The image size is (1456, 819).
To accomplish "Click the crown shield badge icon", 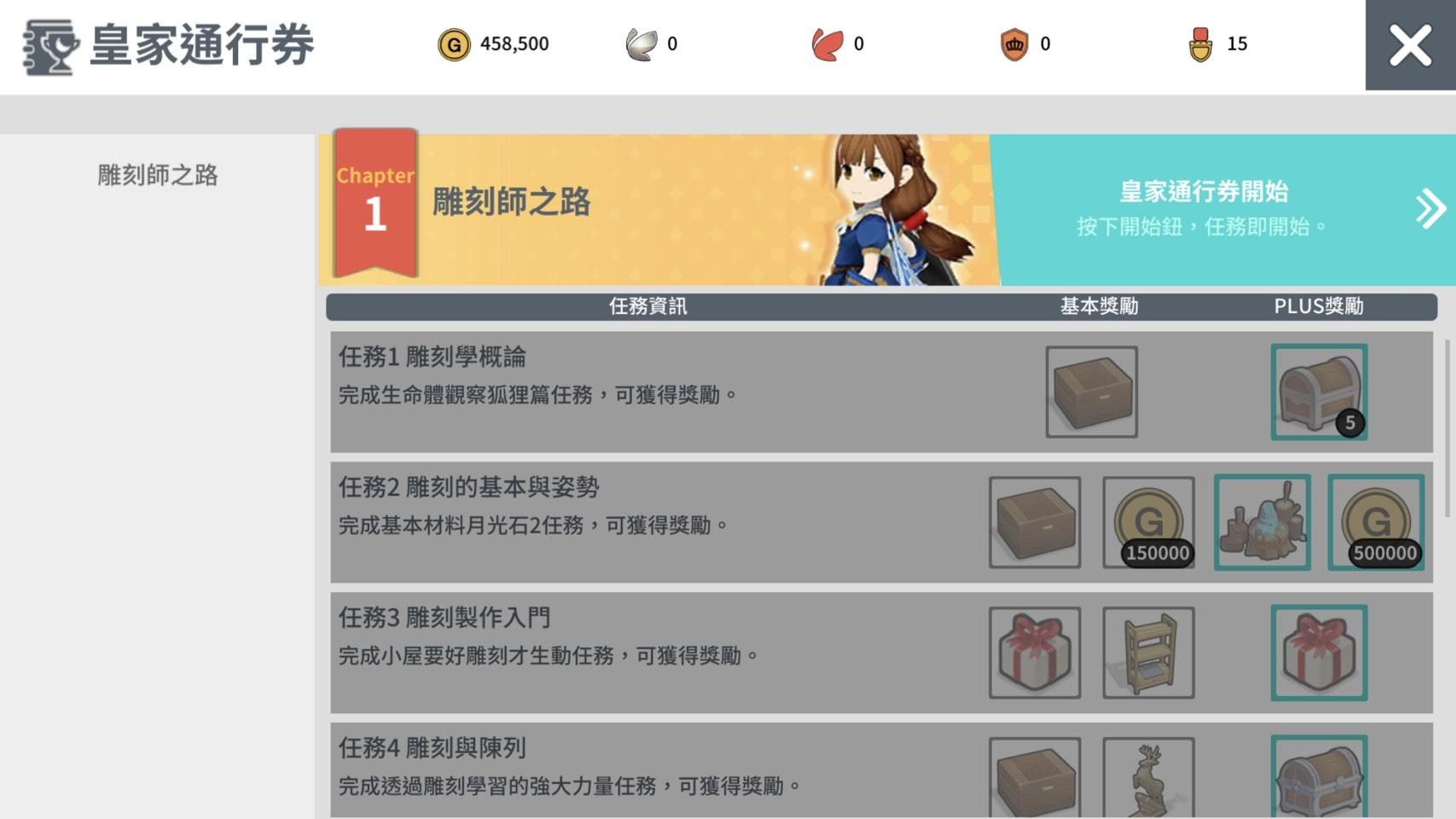I will click(x=1014, y=44).
